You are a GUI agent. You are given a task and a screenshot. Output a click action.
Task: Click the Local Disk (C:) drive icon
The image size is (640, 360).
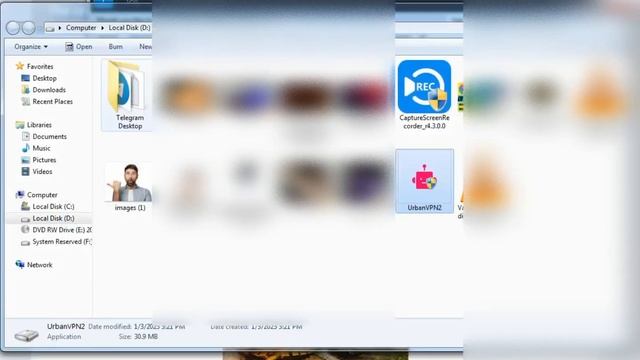tap(25, 207)
